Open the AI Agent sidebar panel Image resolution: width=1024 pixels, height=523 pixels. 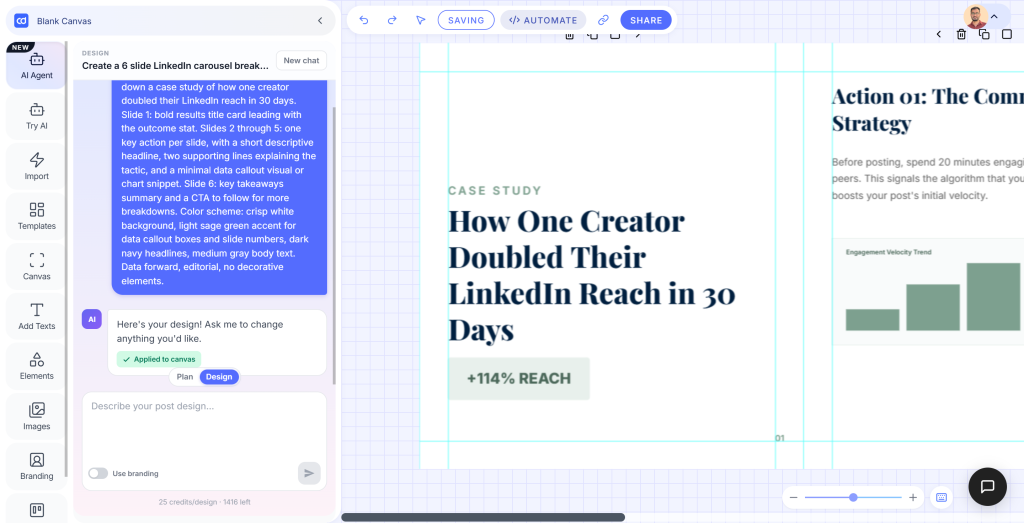coord(37,65)
